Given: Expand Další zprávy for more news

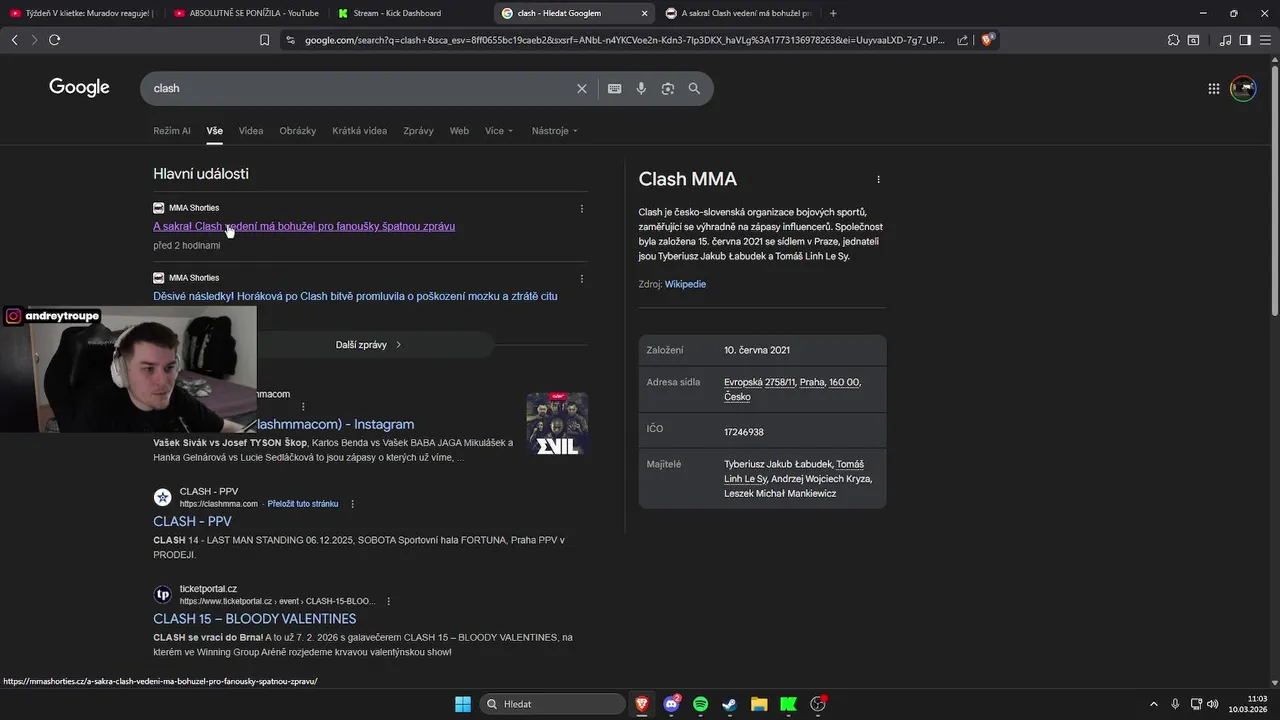Looking at the screenshot, I should (x=368, y=345).
